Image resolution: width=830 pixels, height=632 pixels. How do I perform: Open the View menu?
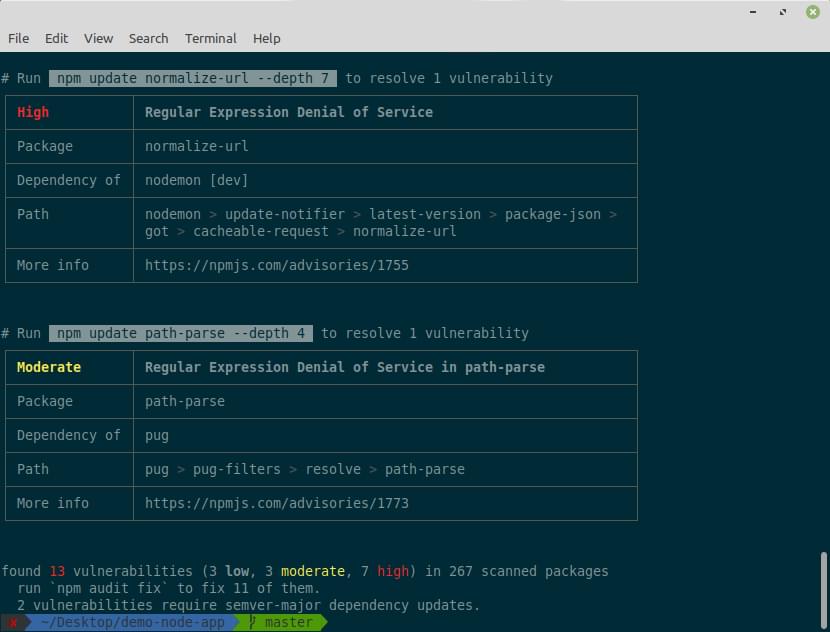click(x=98, y=38)
